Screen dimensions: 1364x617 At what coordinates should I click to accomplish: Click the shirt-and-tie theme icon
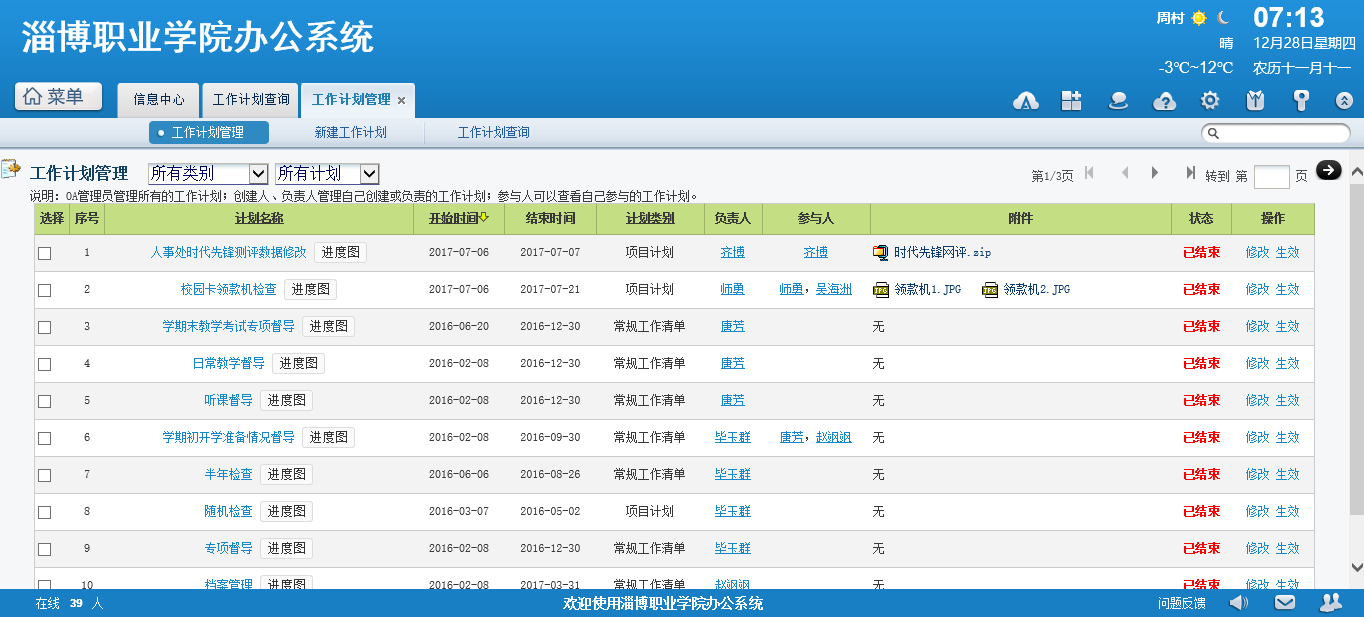[x=1256, y=100]
